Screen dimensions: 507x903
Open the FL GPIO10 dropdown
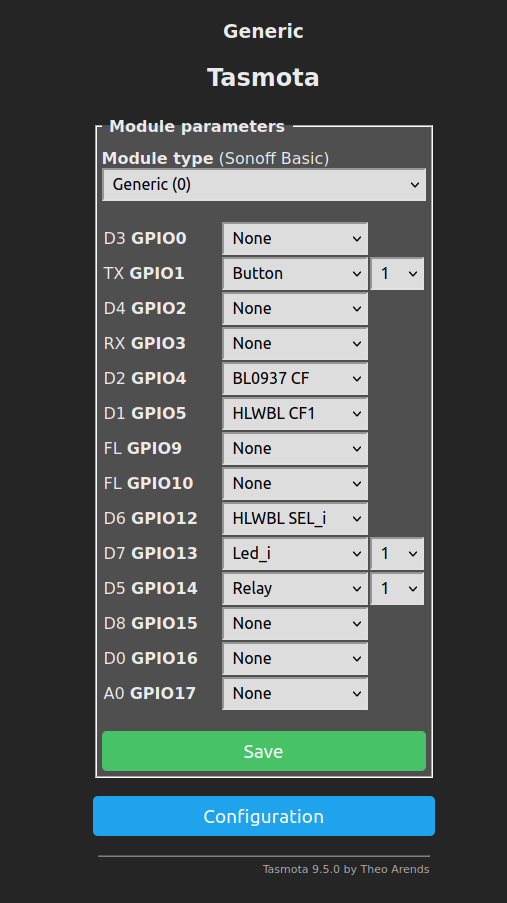click(295, 484)
